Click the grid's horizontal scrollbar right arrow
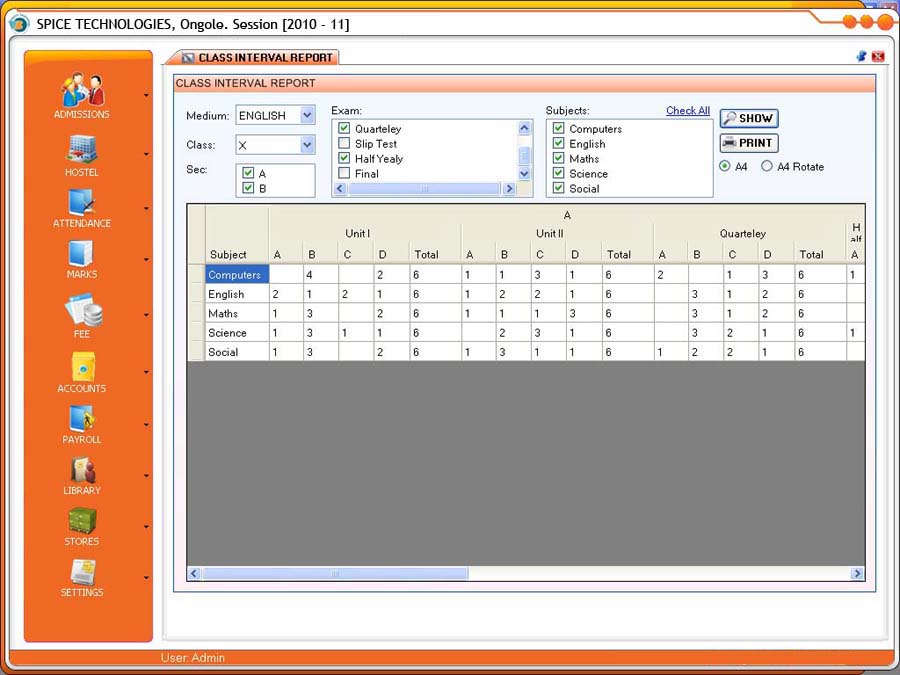Viewport: 900px width, 675px height. pyautogui.click(x=857, y=574)
